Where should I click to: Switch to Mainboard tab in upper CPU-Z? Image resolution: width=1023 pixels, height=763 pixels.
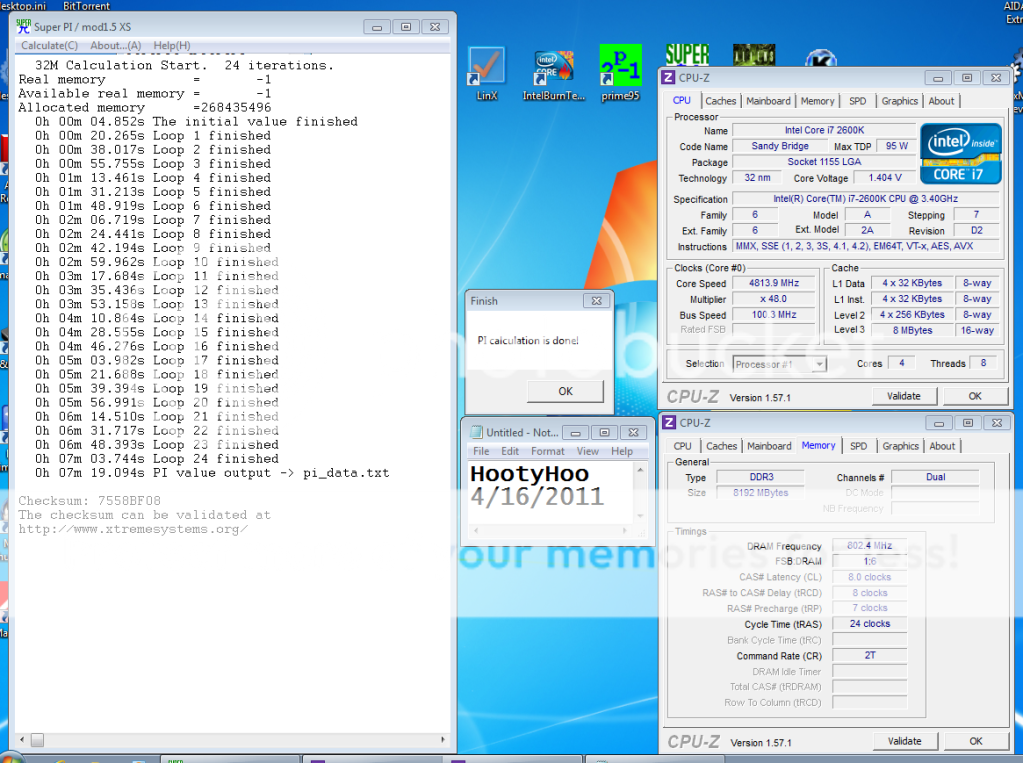[768, 101]
